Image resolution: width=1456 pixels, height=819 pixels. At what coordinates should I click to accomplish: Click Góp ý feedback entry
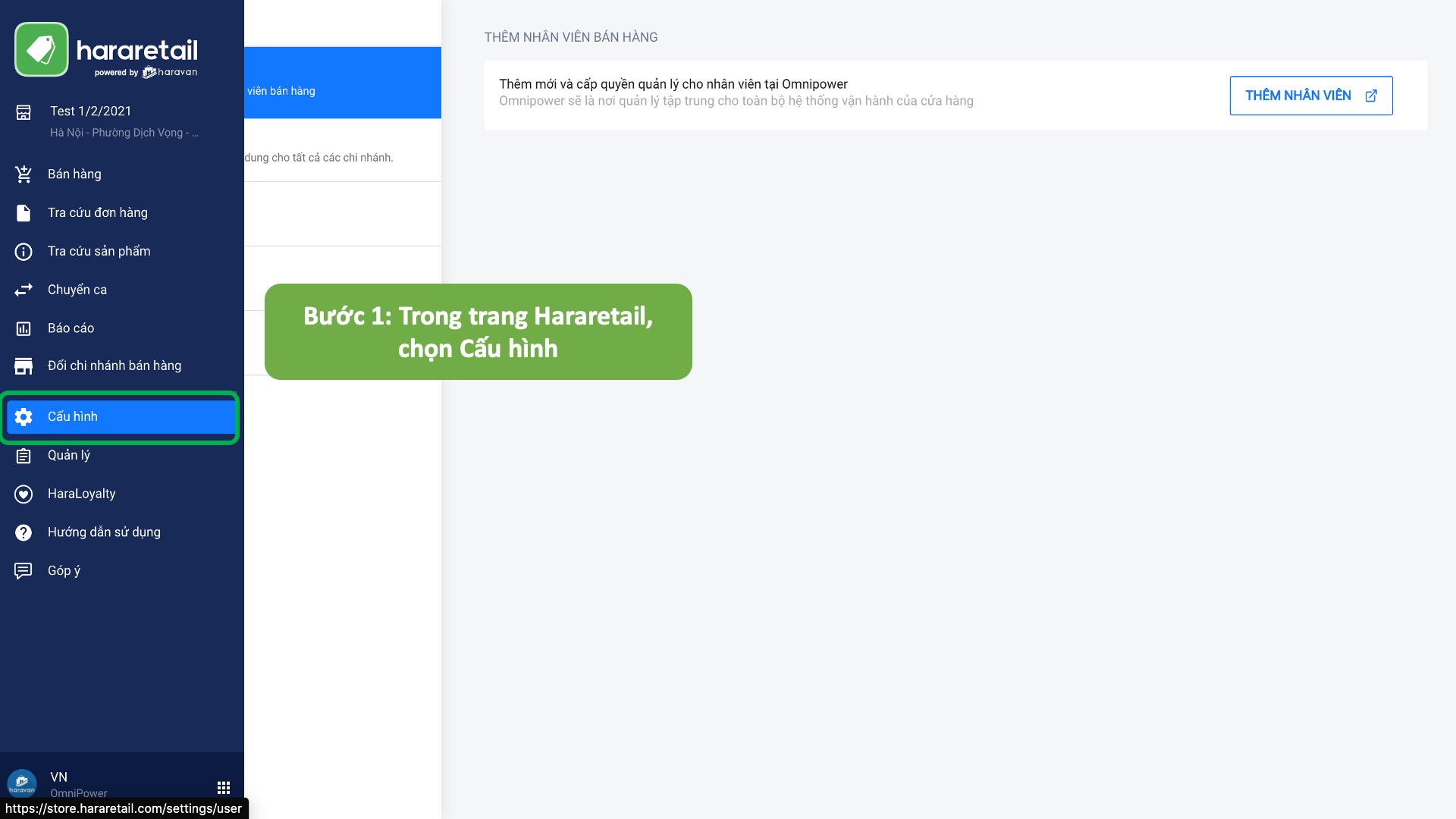pos(122,570)
